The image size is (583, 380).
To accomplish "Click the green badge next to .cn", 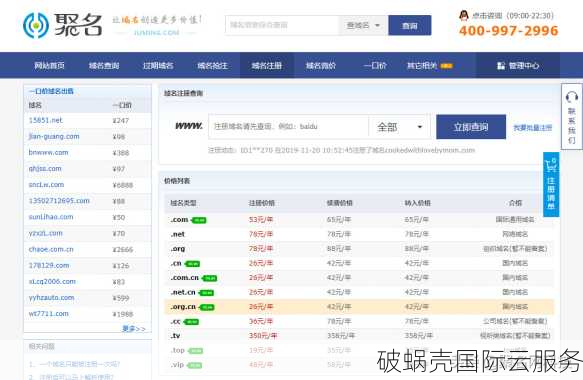I will (192, 264).
